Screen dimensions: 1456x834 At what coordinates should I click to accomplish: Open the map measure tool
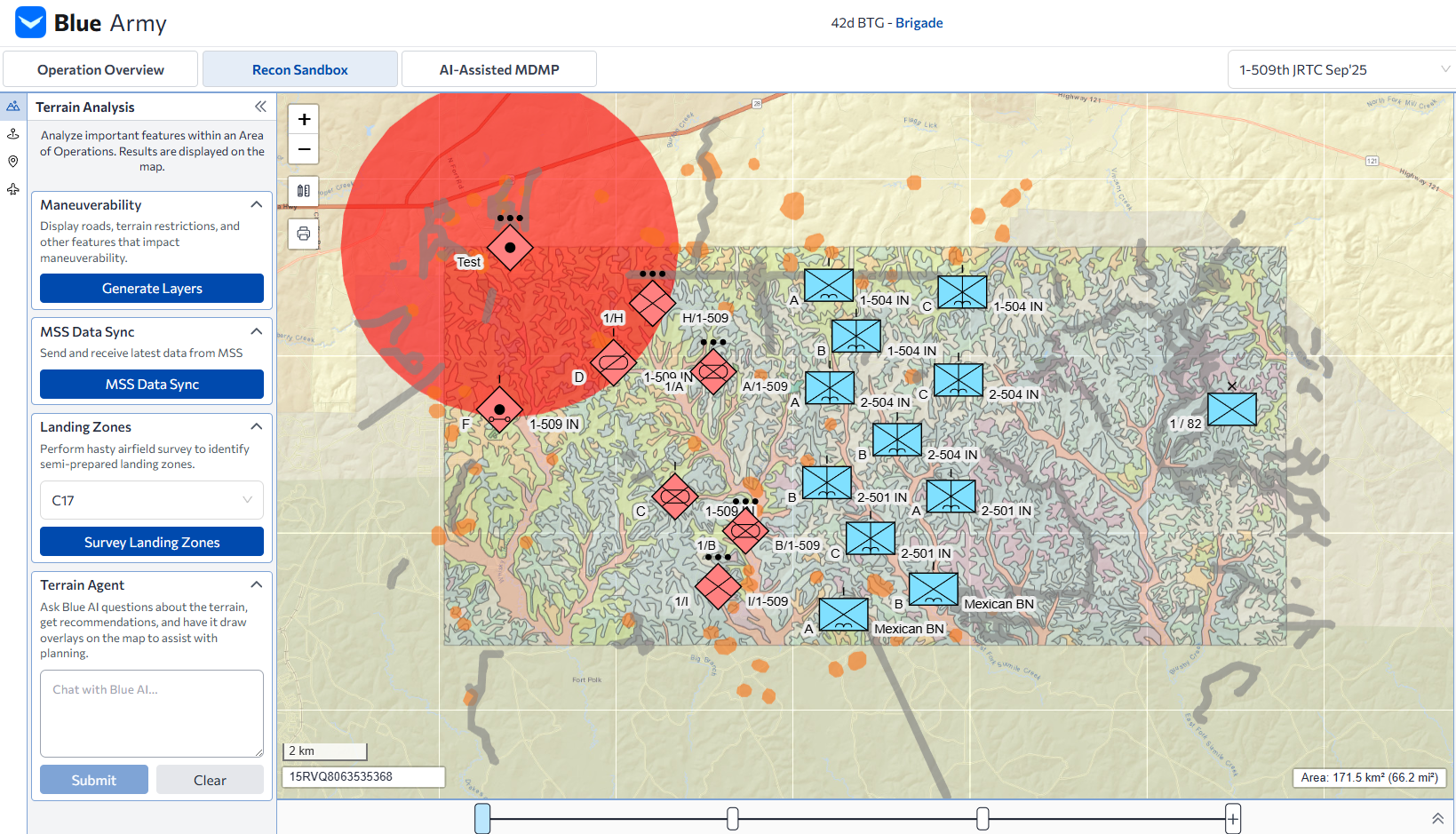click(x=304, y=191)
